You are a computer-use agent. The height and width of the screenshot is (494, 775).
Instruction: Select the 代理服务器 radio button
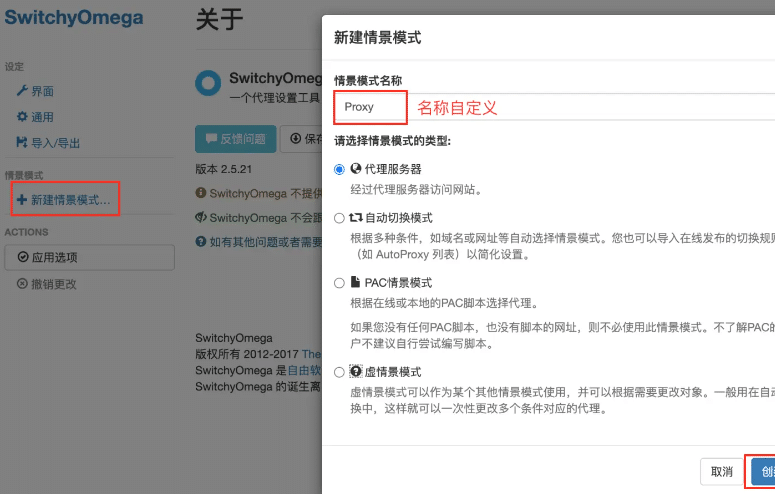point(339,170)
